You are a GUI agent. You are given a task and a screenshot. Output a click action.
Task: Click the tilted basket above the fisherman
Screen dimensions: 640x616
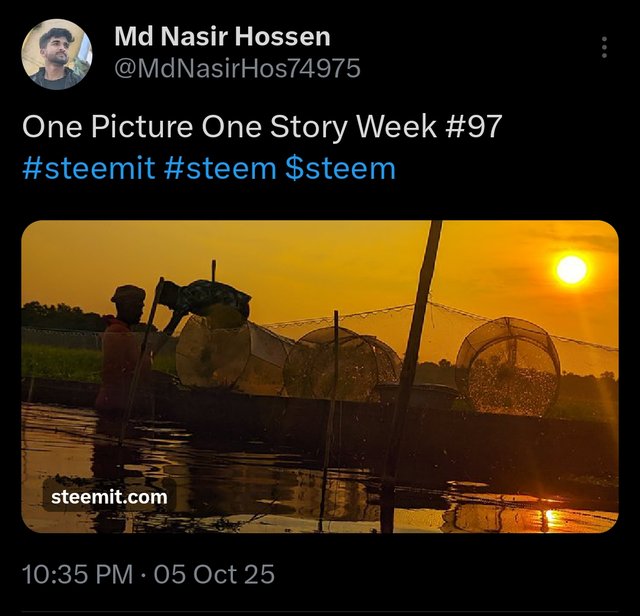point(205,298)
